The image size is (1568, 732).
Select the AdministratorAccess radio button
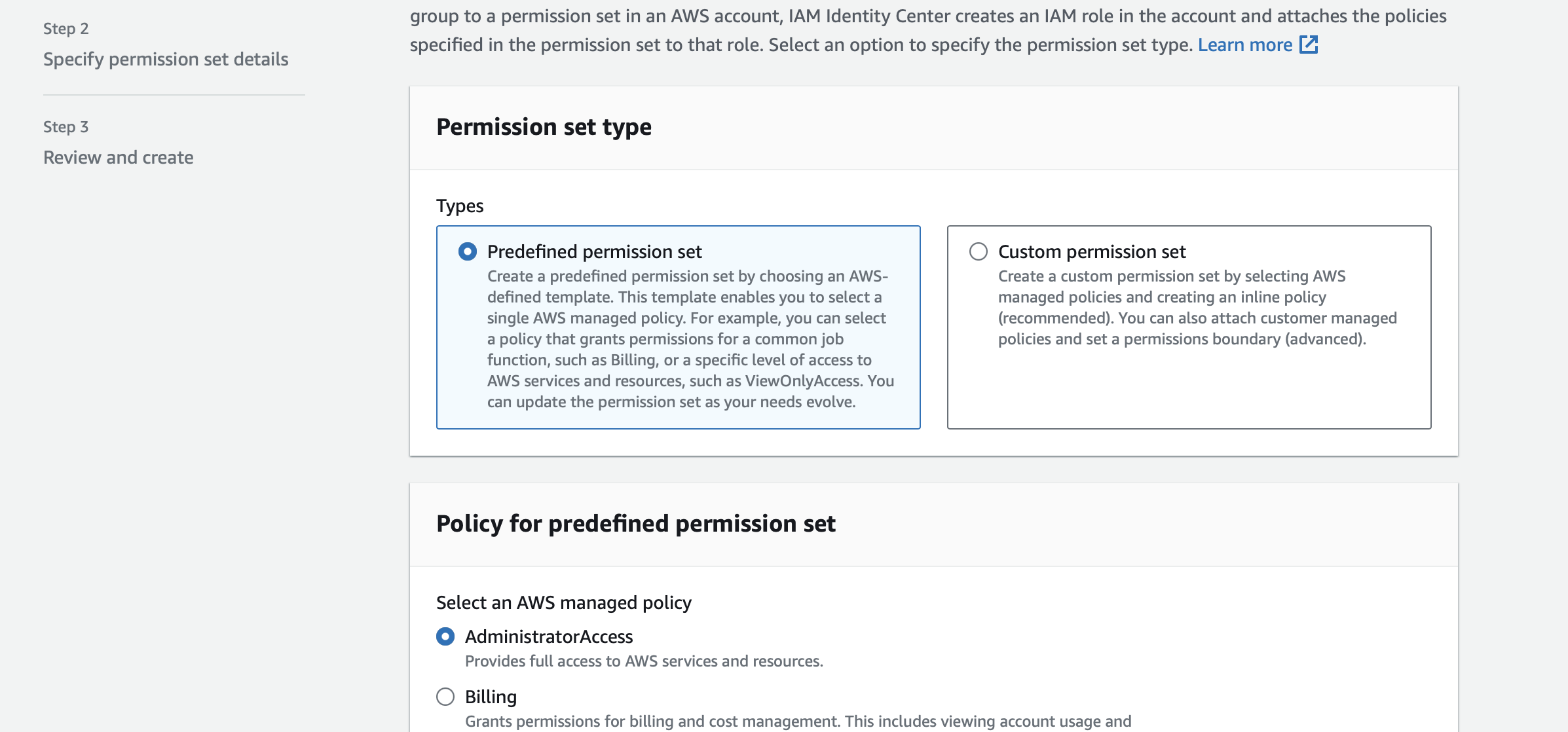click(x=446, y=636)
